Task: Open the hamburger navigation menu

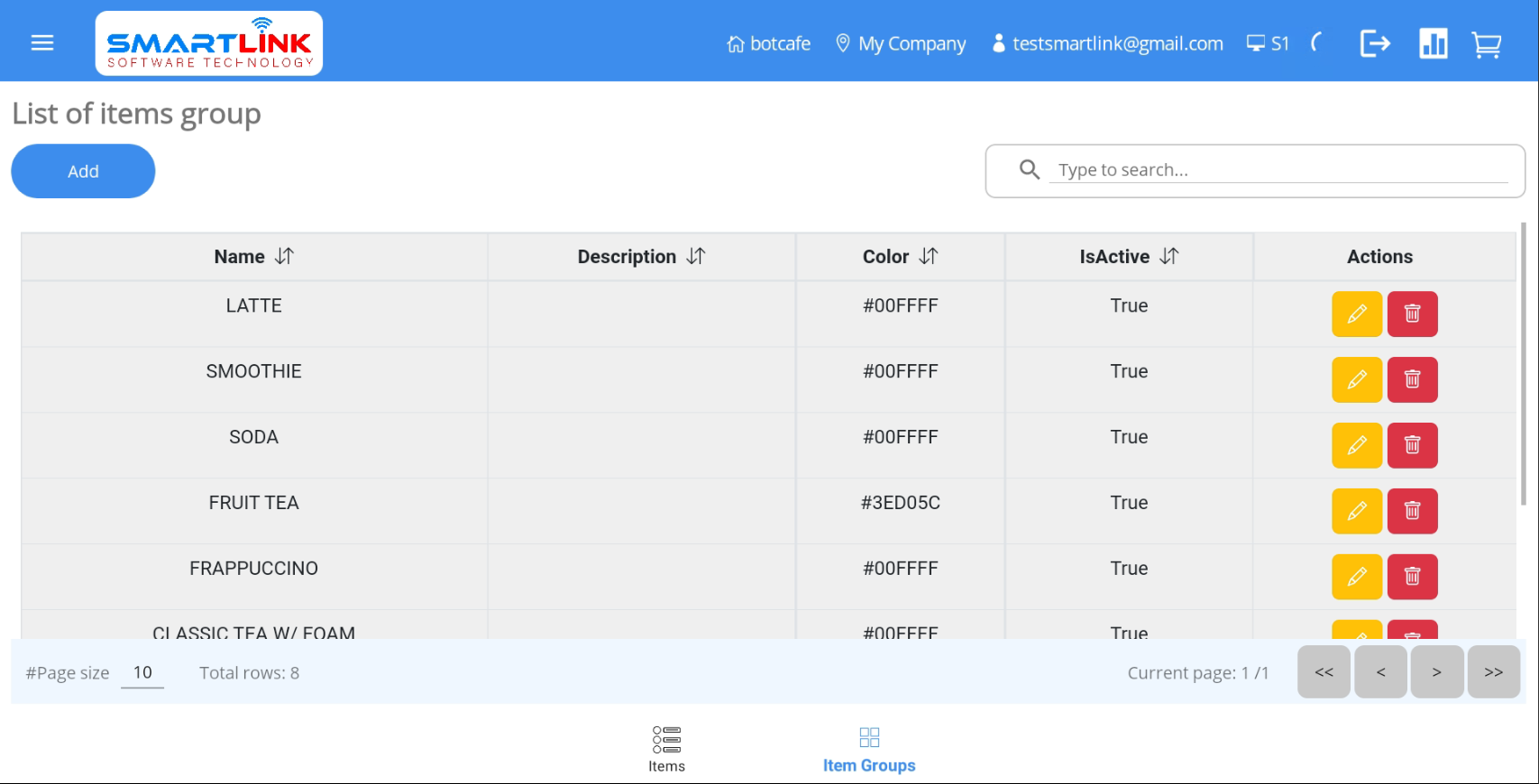Action: [42, 43]
